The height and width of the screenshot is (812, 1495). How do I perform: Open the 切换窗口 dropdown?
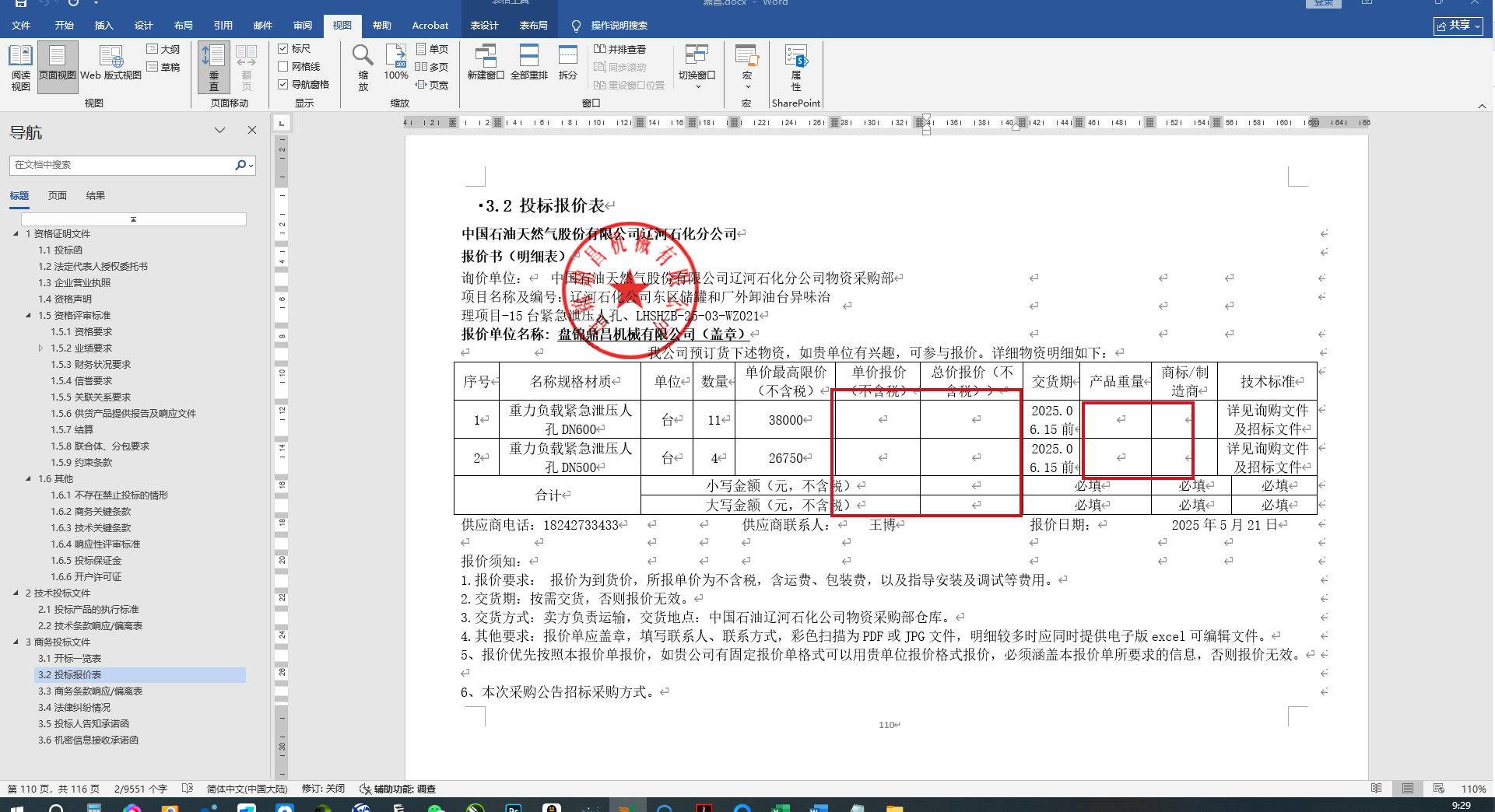(697, 68)
